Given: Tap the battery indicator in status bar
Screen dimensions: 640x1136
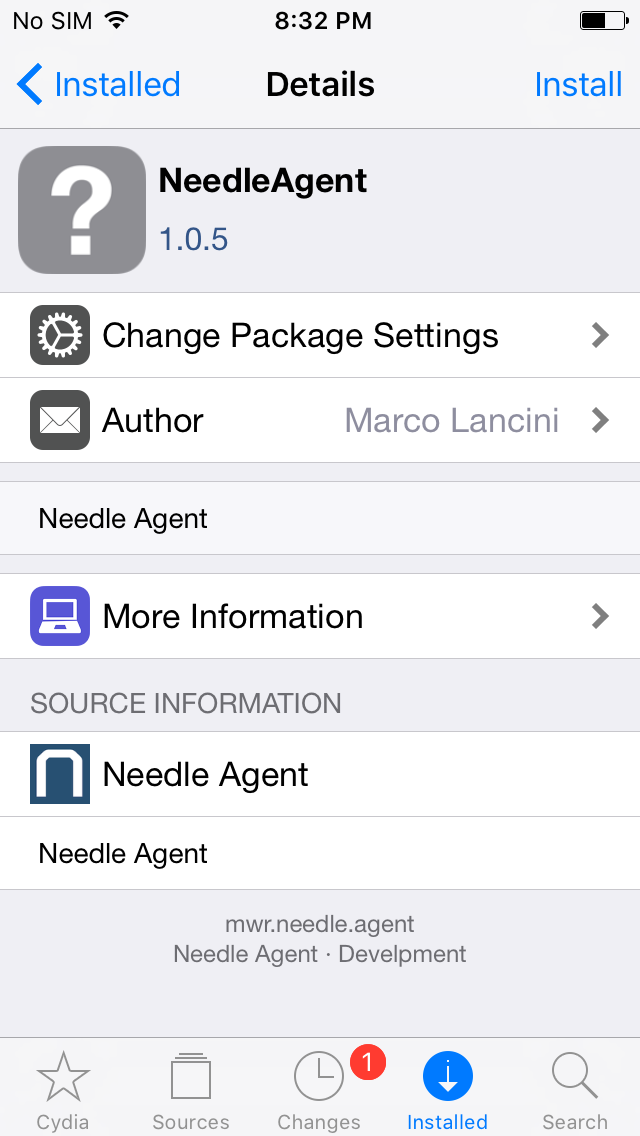Looking at the screenshot, I should 598,21.
